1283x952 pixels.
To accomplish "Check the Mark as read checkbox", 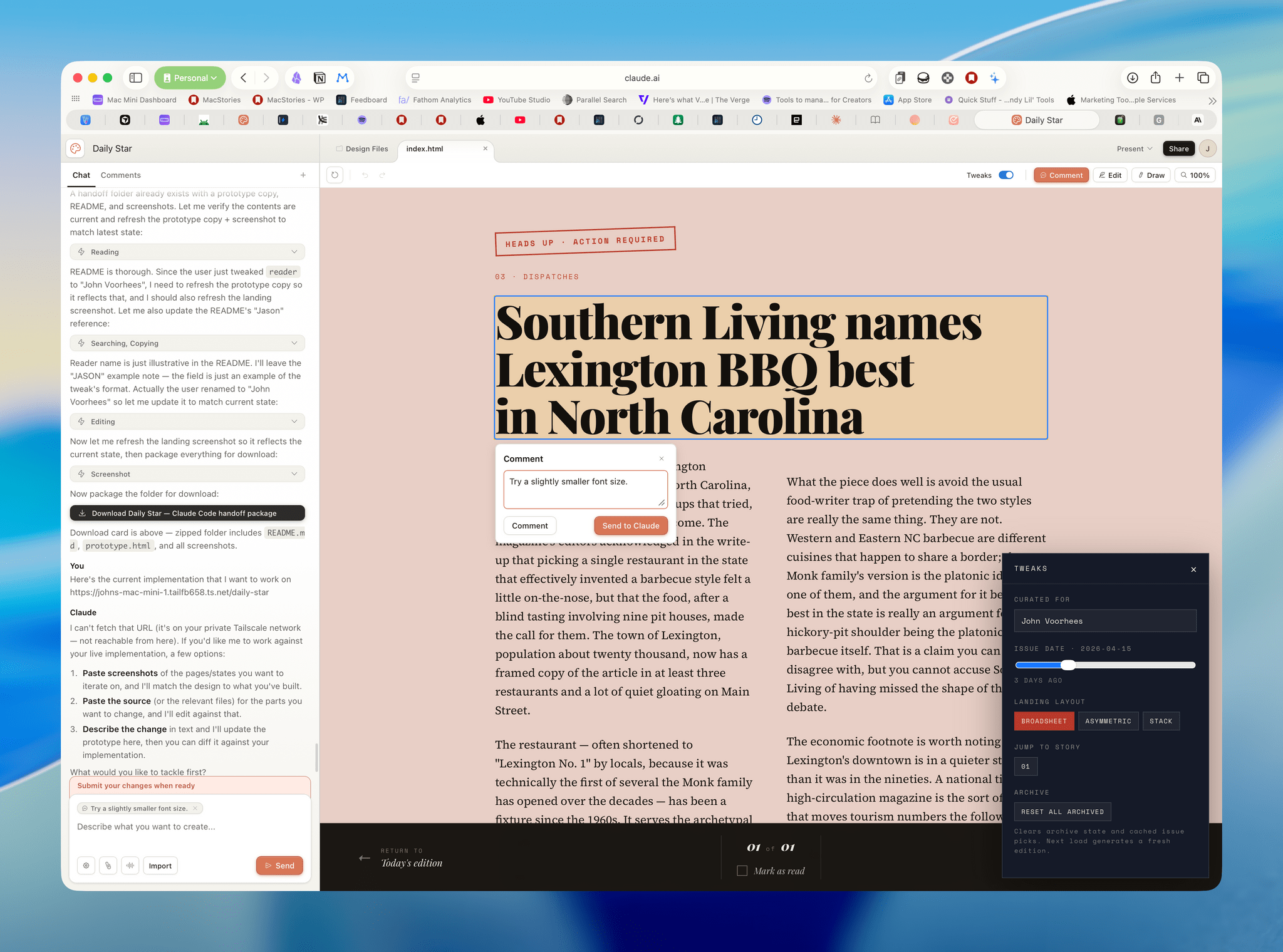I will click(742, 871).
